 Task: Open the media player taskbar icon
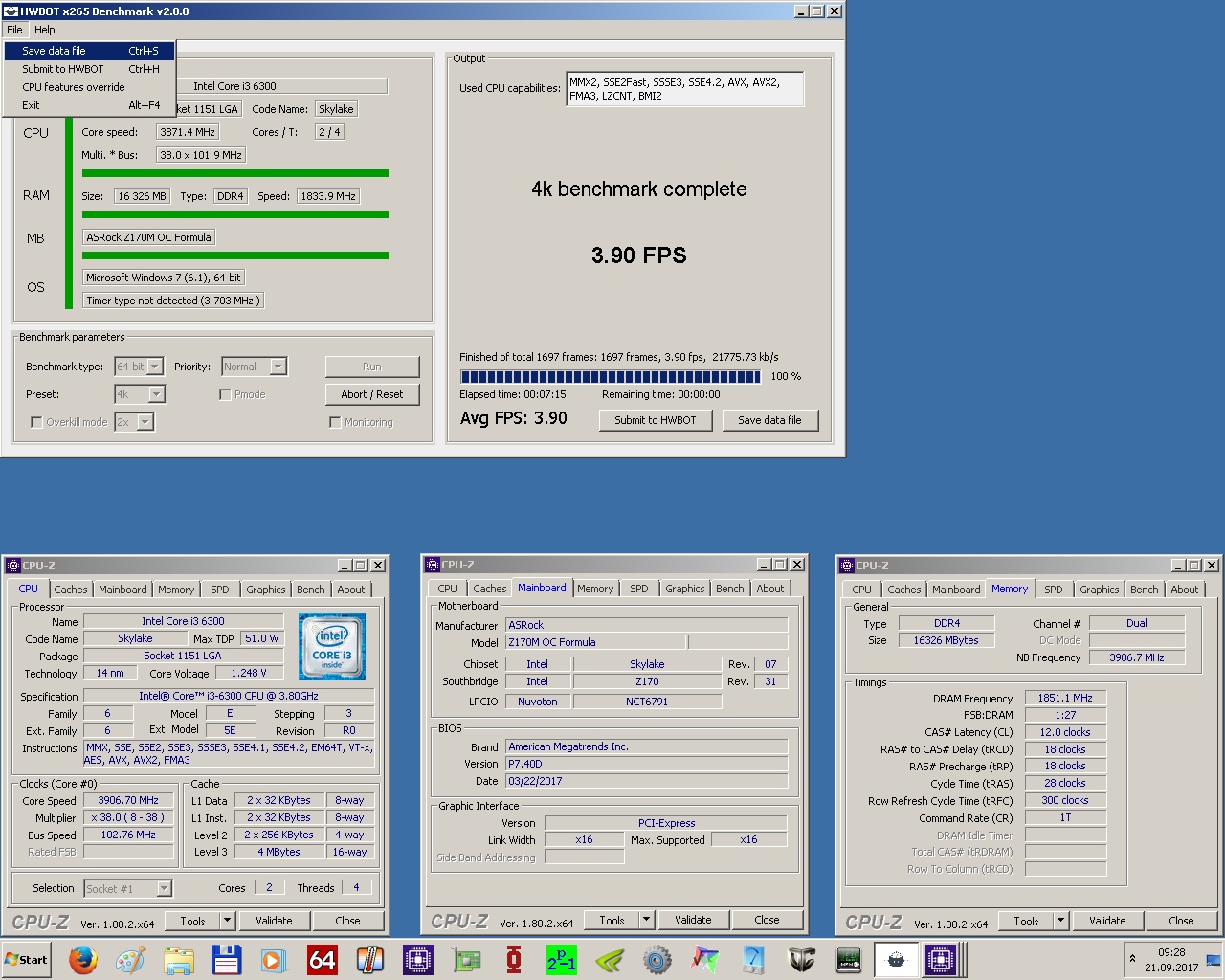pyautogui.click(x=274, y=959)
